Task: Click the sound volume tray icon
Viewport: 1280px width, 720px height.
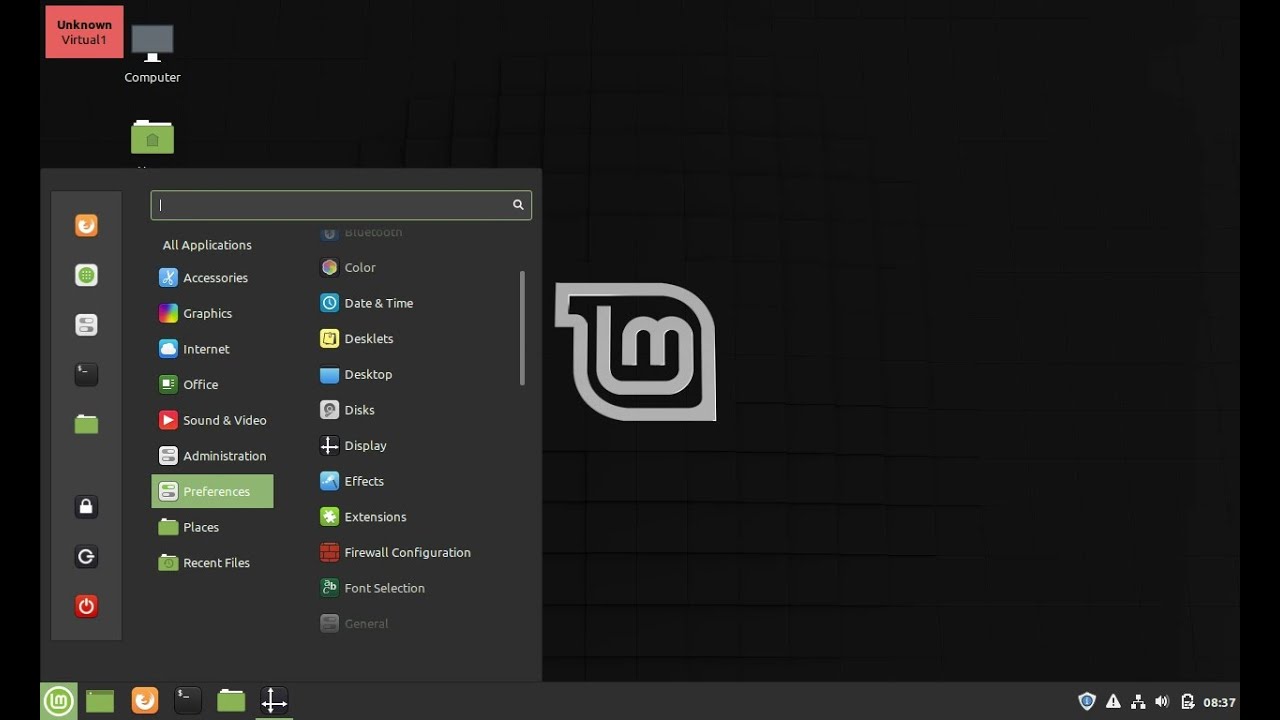Action: click(1162, 702)
